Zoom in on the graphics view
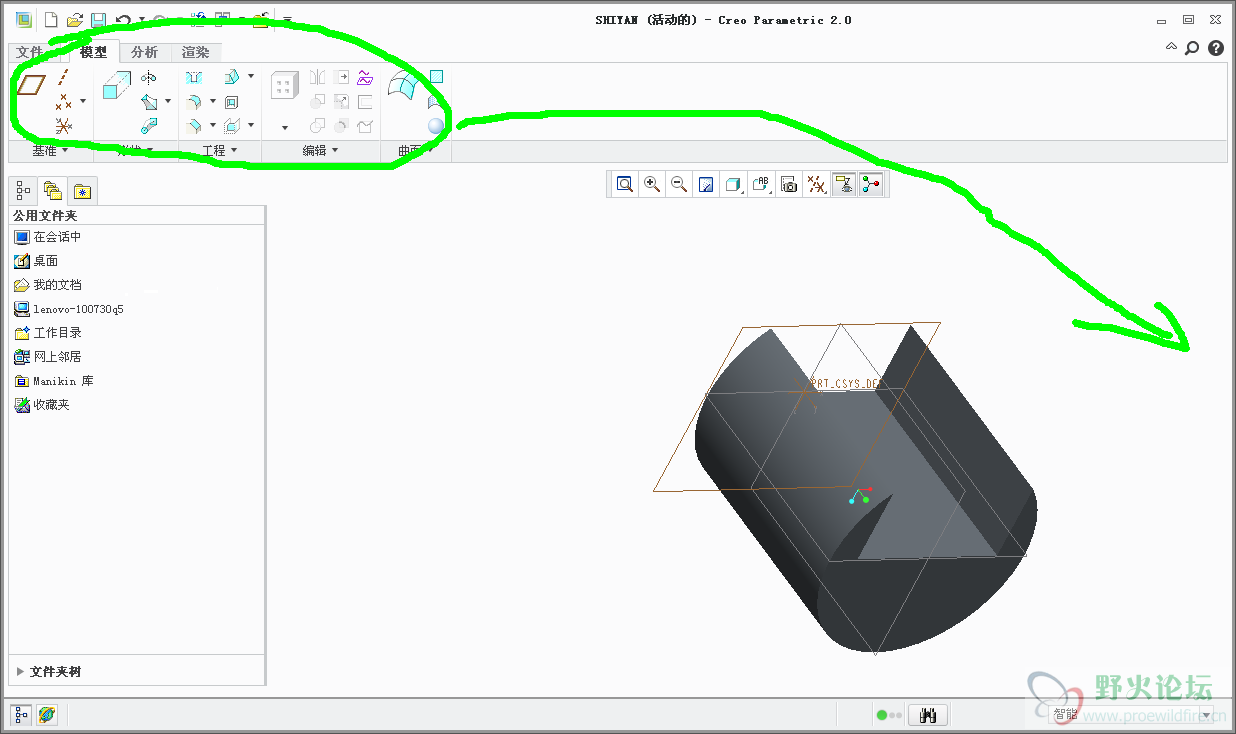The image size is (1236, 734). (652, 184)
